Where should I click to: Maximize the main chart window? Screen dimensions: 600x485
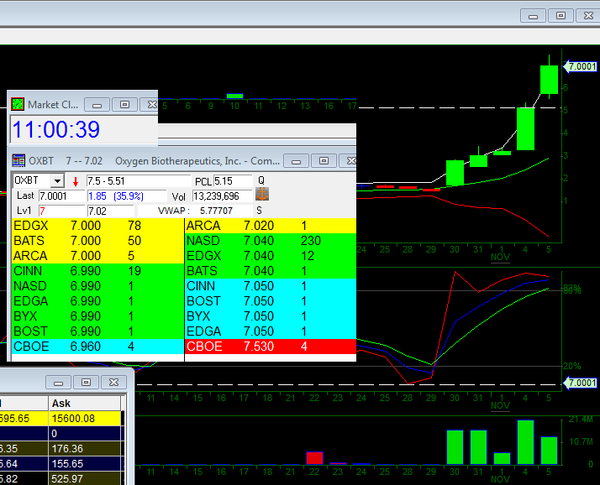point(561,15)
